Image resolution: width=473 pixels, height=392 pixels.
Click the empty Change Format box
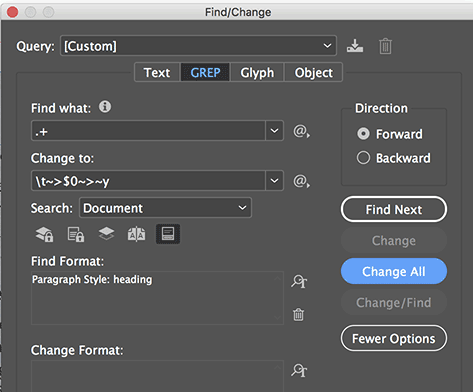tap(157, 376)
